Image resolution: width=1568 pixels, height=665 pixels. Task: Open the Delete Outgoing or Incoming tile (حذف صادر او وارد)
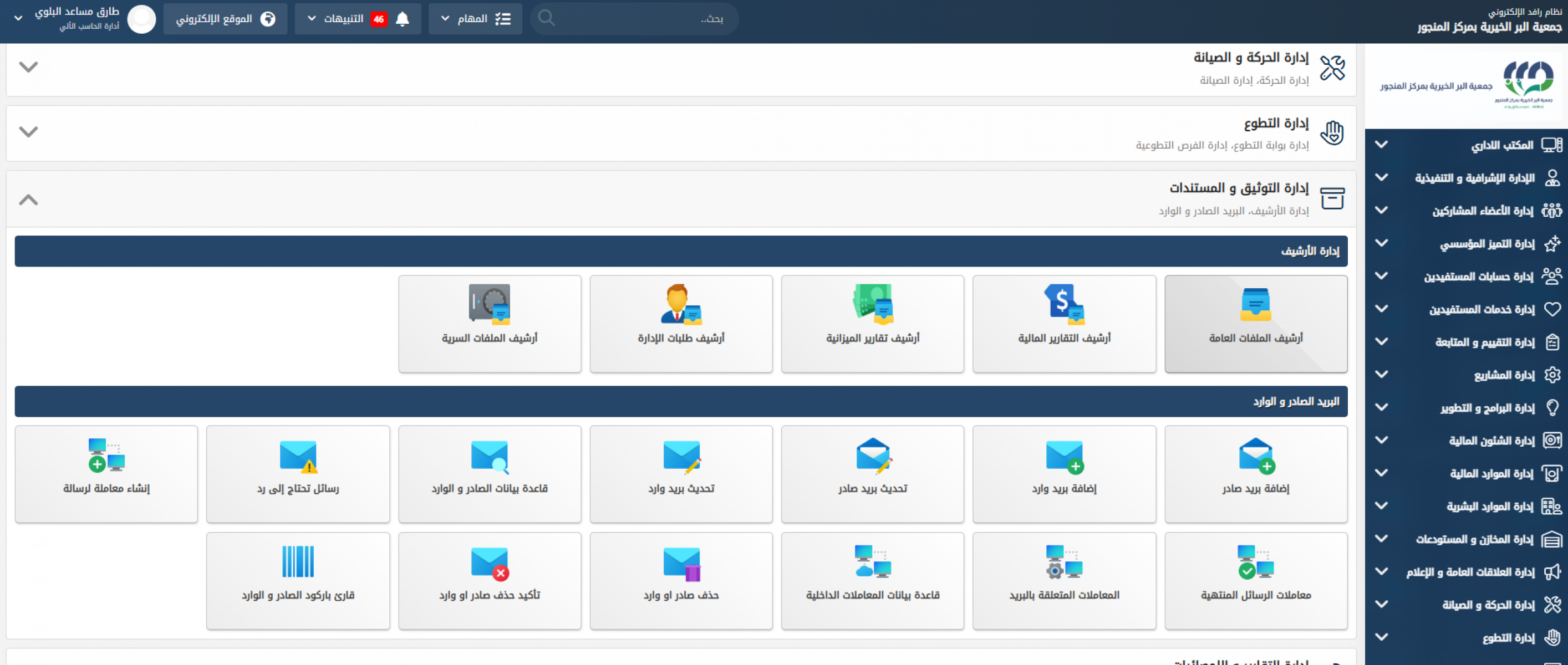680,580
